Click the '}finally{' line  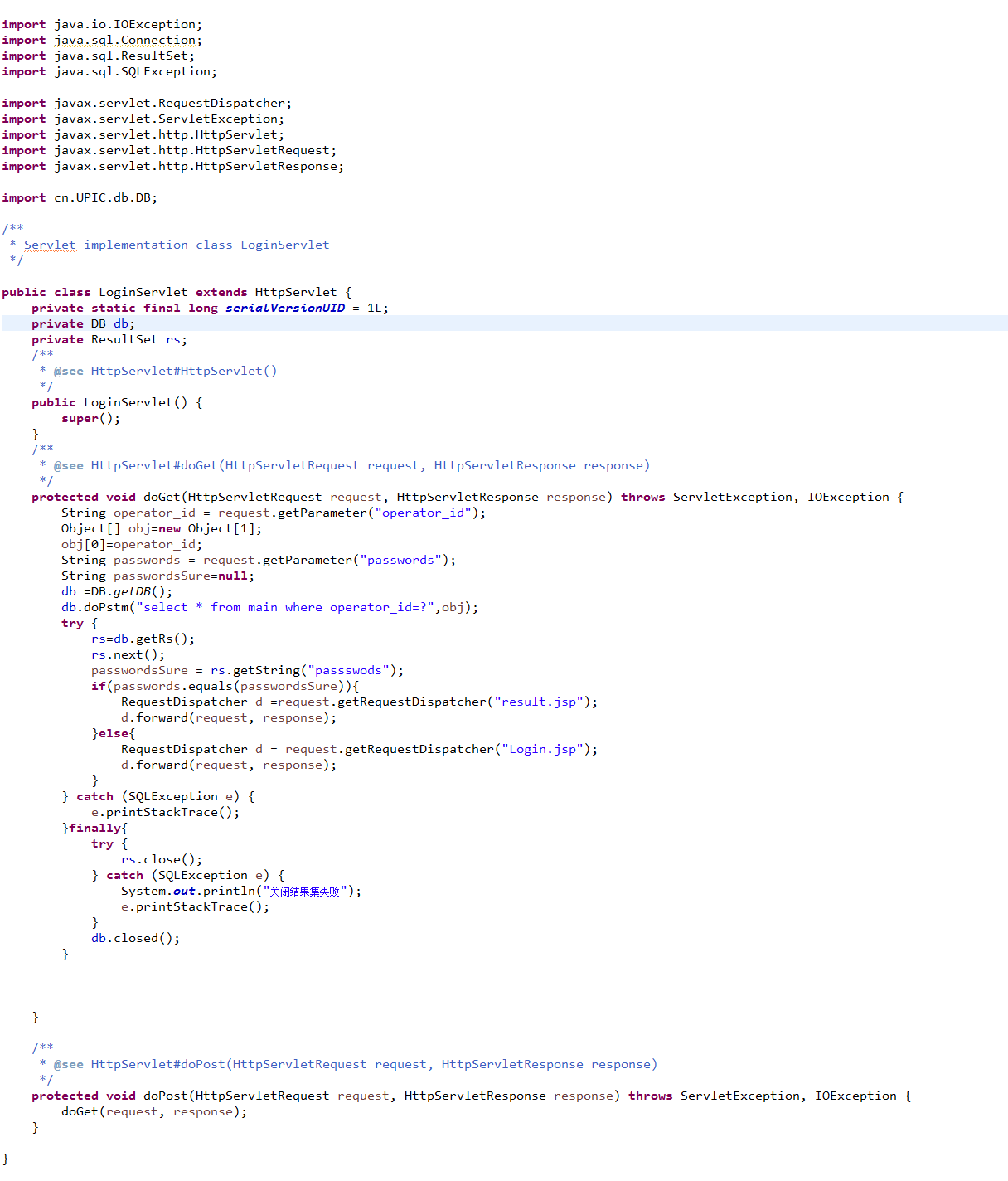(94, 828)
